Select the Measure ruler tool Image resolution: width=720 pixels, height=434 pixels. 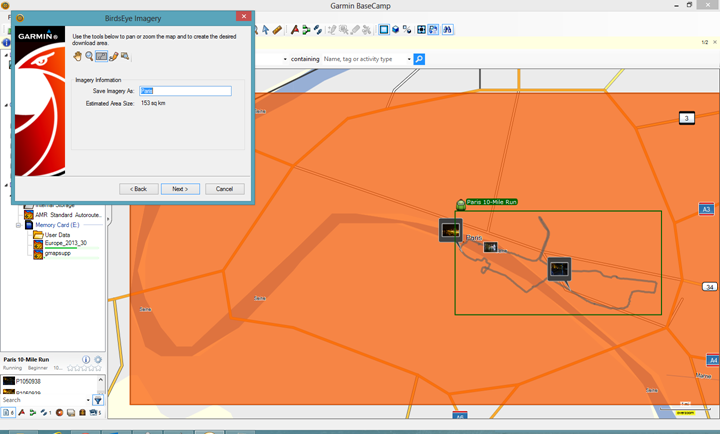coord(277,30)
